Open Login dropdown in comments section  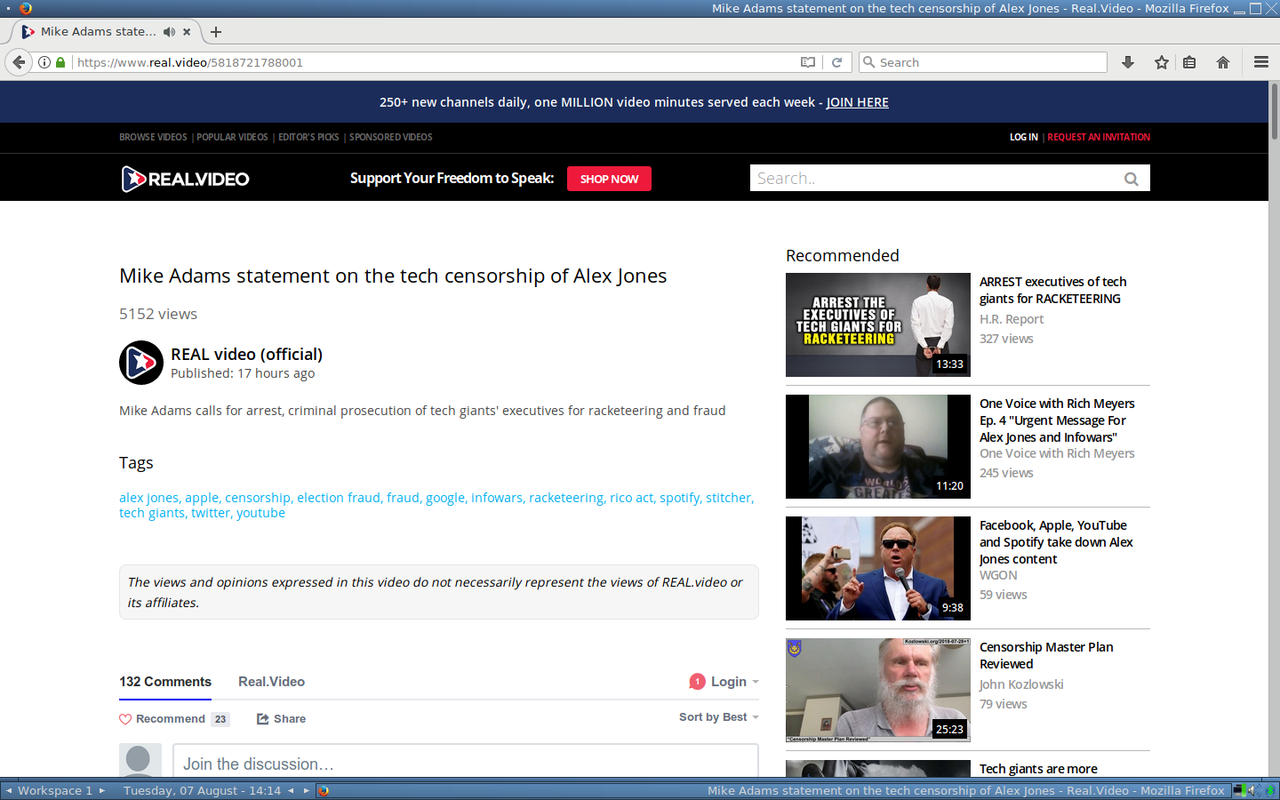(734, 682)
